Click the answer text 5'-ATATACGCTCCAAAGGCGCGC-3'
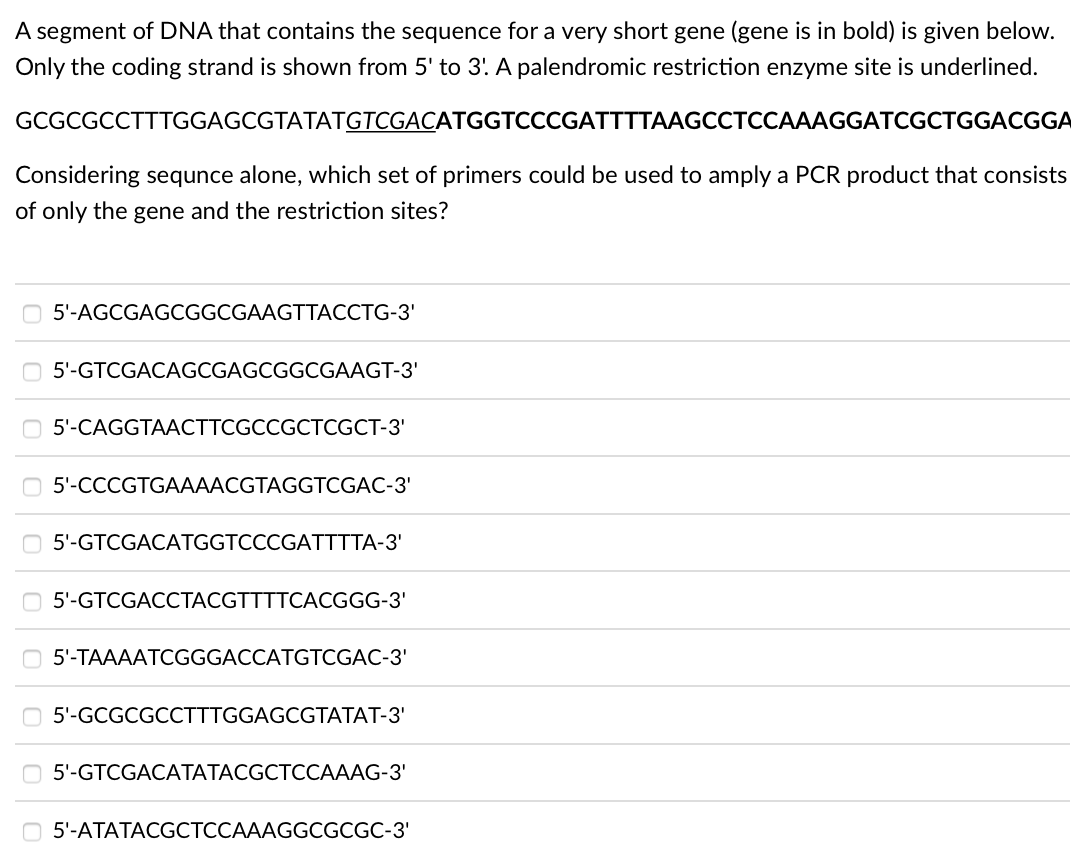Image resolution: width=1086 pixels, height=862 pixels. click(231, 830)
